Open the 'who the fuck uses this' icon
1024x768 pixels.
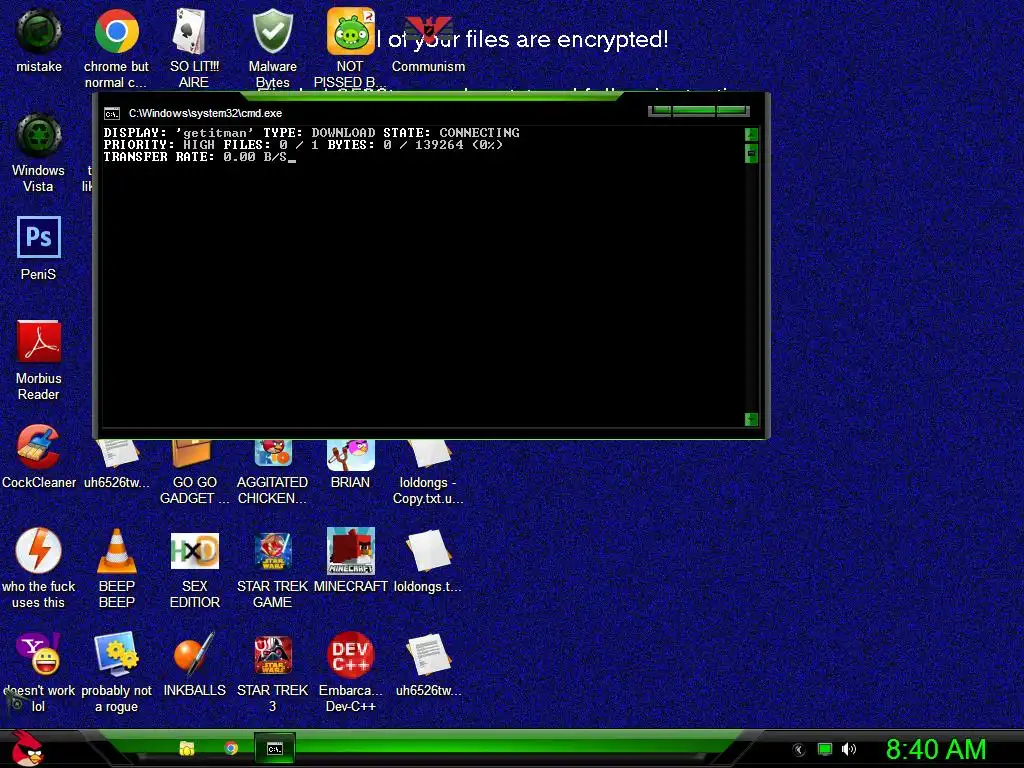[39, 551]
